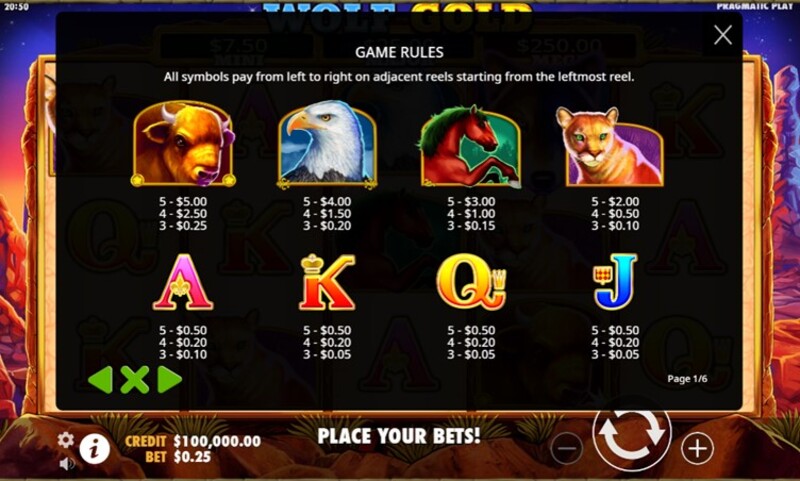Go to next game rules page
800x481 pixels.
tap(170, 379)
